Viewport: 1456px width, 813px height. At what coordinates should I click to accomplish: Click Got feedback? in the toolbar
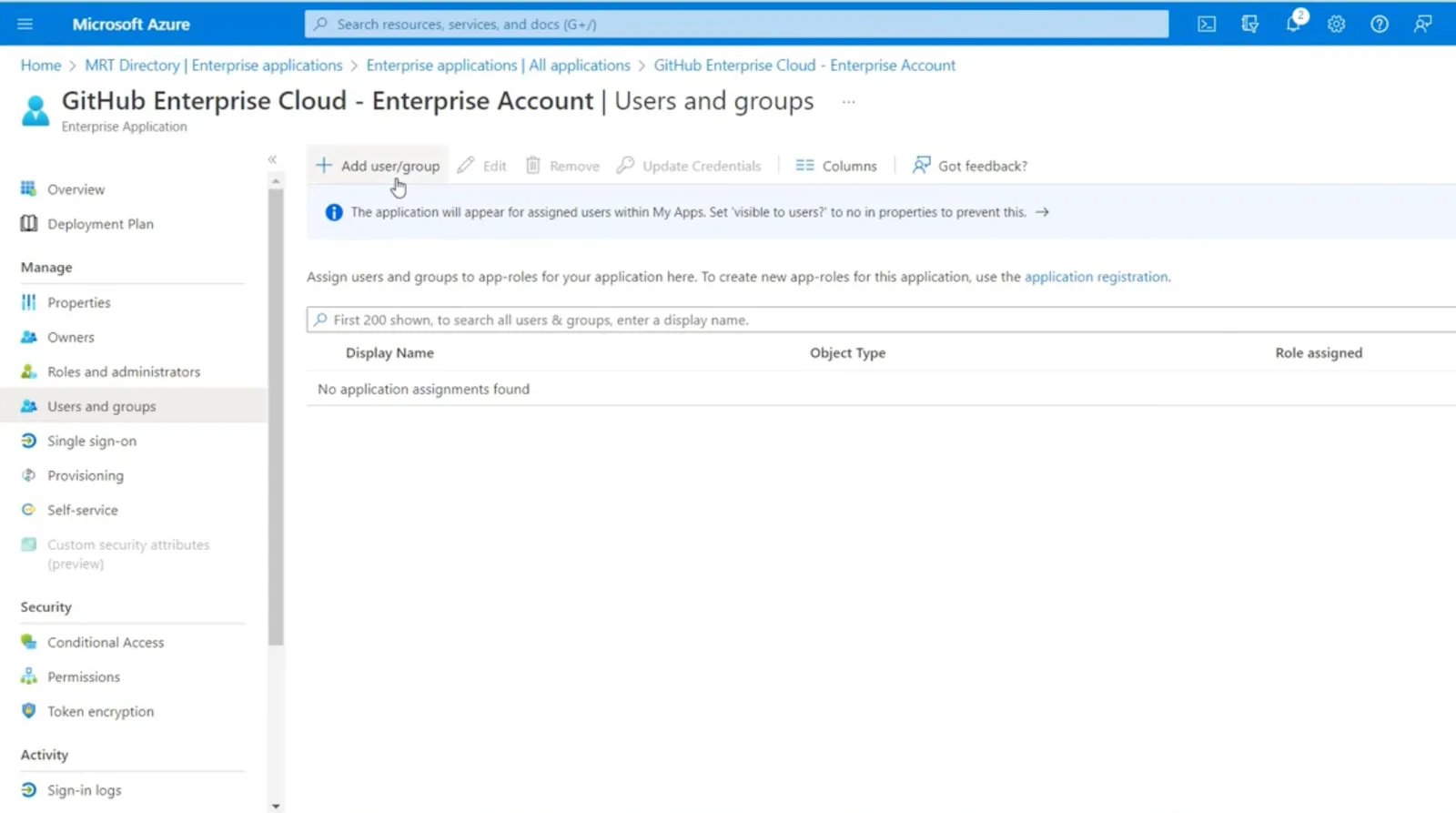pyautogui.click(x=970, y=166)
